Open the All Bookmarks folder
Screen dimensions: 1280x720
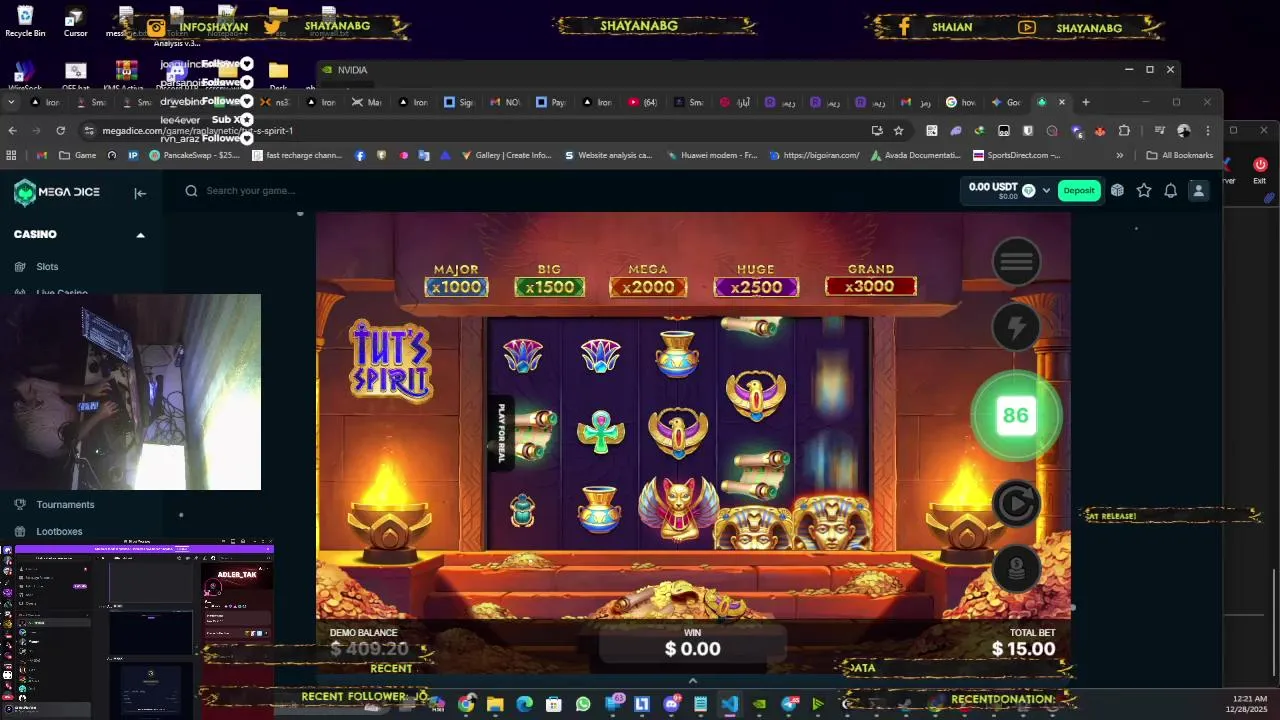point(1180,156)
